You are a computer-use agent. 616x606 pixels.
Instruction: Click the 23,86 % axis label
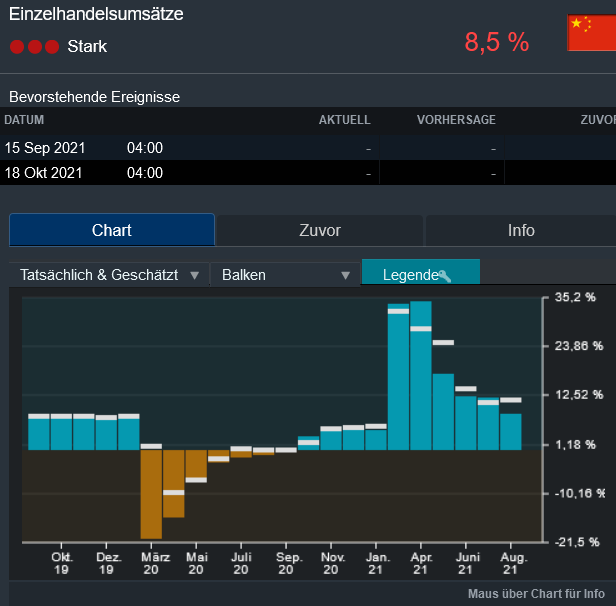(578, 346)
